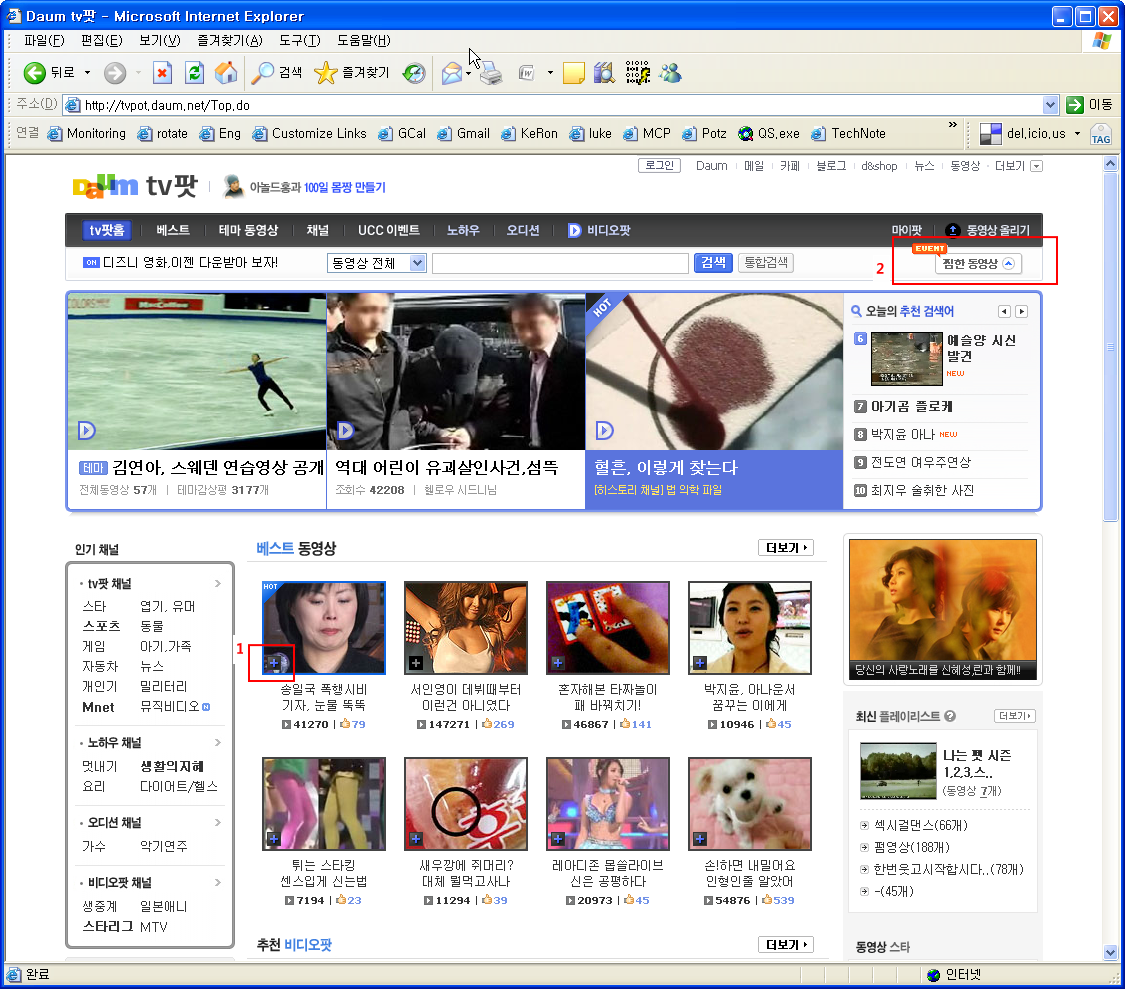The image size is (1125, 989).
Task: Switch to the 베스트 navigation tab
Action: coord(173,230)
